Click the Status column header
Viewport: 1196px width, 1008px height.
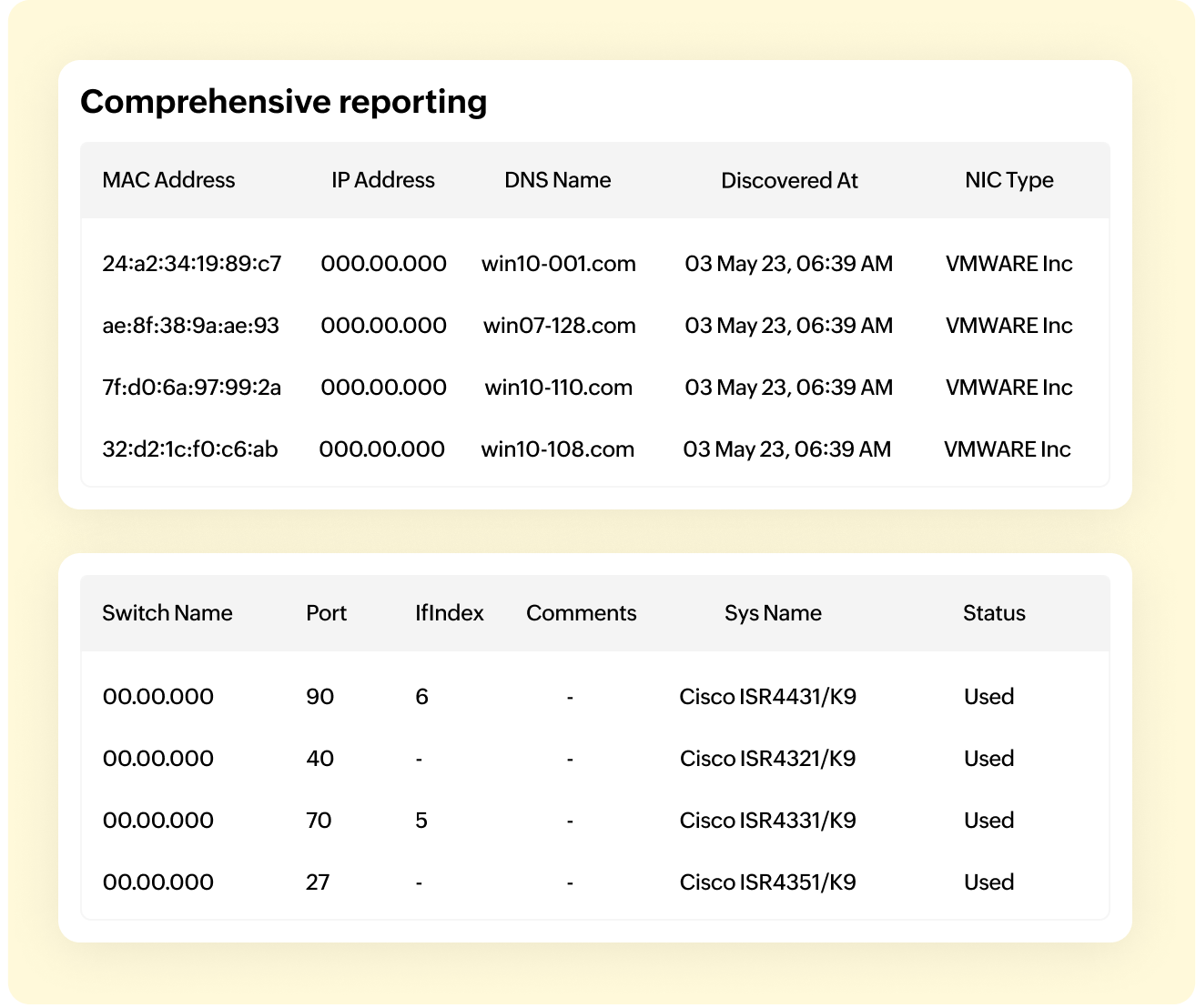(x=994, y=613)
